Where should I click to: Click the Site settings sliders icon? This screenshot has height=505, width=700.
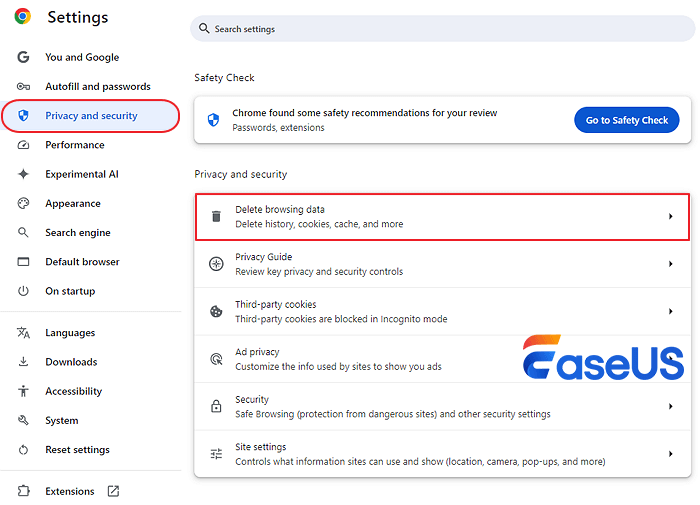216,454
